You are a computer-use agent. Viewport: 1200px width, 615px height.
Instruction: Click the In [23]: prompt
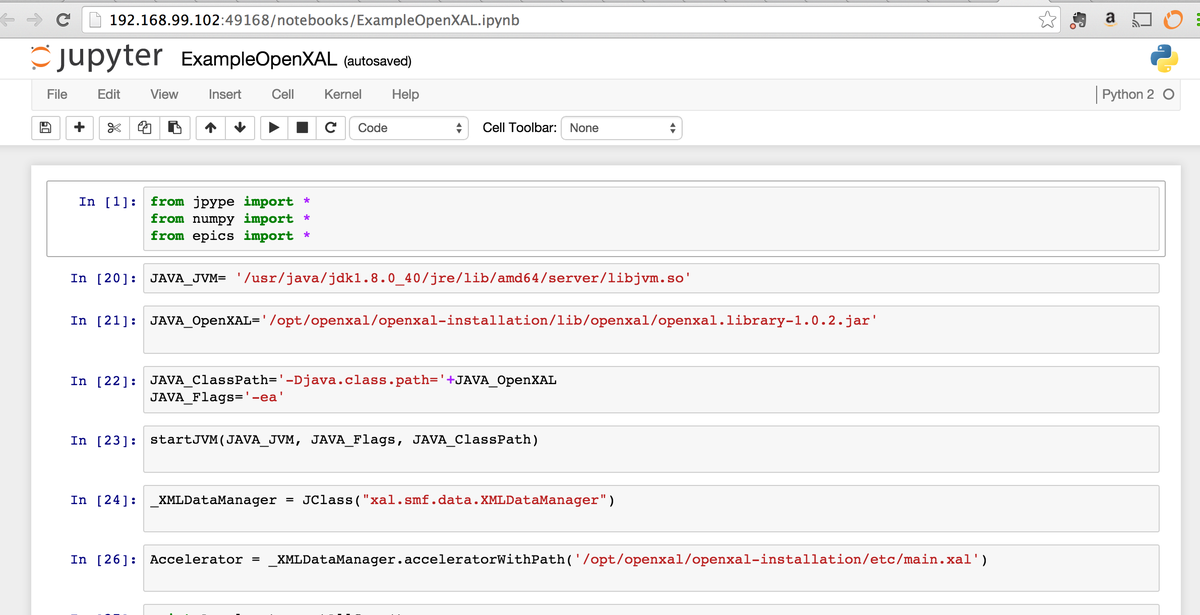coord(104,440)
